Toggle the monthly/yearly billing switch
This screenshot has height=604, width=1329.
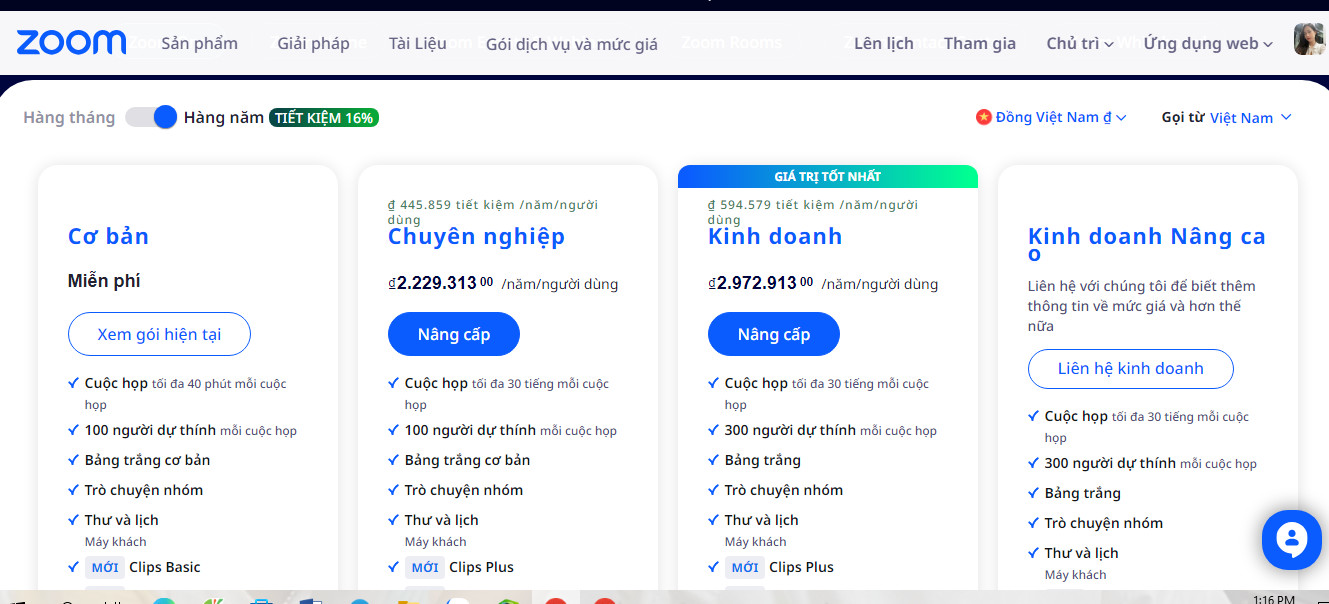point(151,117)
